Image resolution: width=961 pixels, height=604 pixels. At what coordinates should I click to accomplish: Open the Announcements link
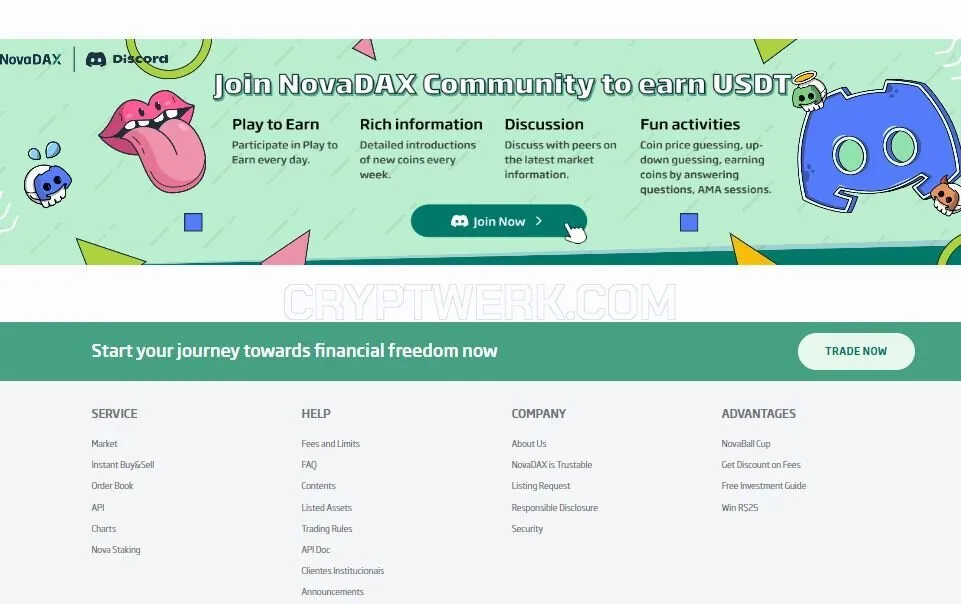click(332, 592)
